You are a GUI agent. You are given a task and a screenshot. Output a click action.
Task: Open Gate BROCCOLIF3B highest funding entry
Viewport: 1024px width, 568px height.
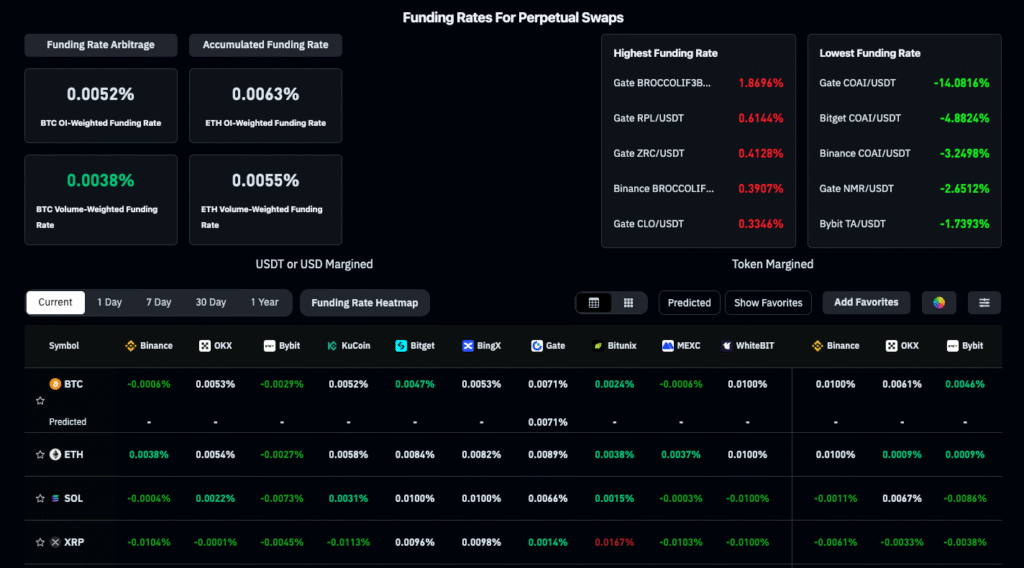[698, 83]
